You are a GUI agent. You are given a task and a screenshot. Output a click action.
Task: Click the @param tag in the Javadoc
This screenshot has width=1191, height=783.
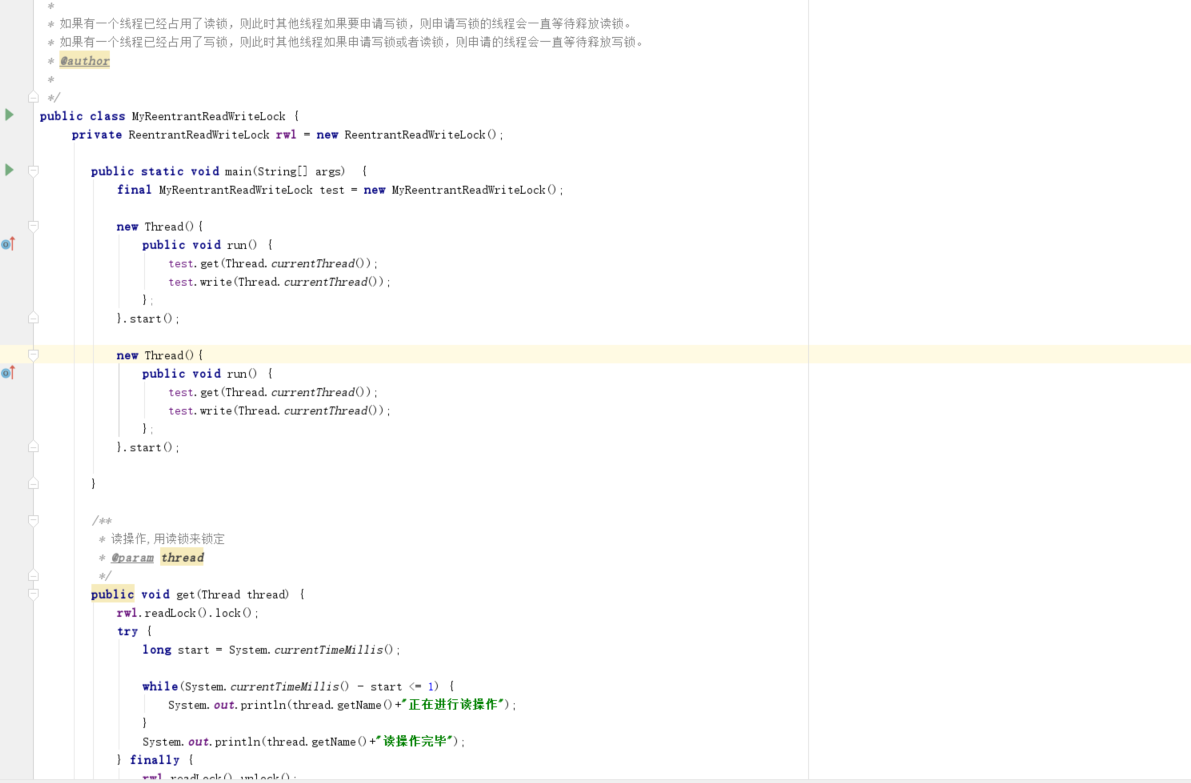click(132, 557)
